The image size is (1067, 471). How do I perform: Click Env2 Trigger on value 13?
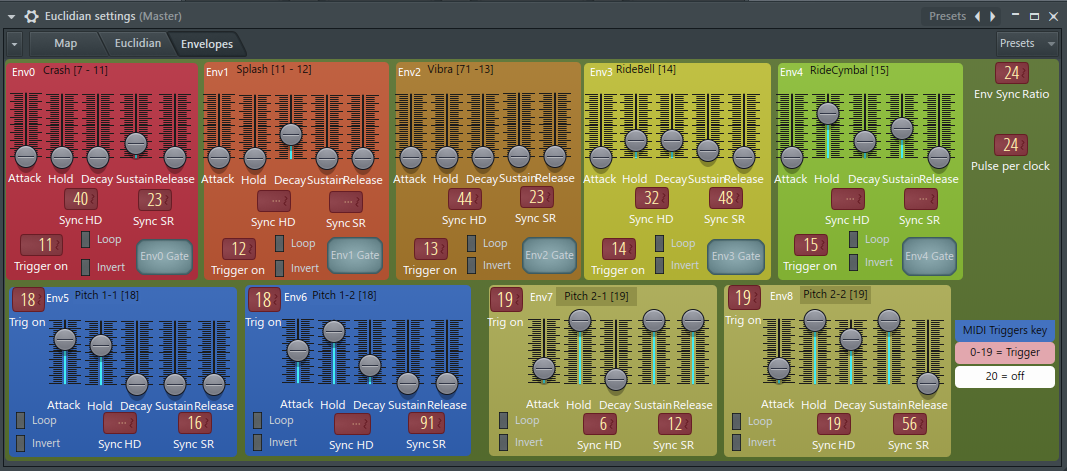click(x=431, y=248)
